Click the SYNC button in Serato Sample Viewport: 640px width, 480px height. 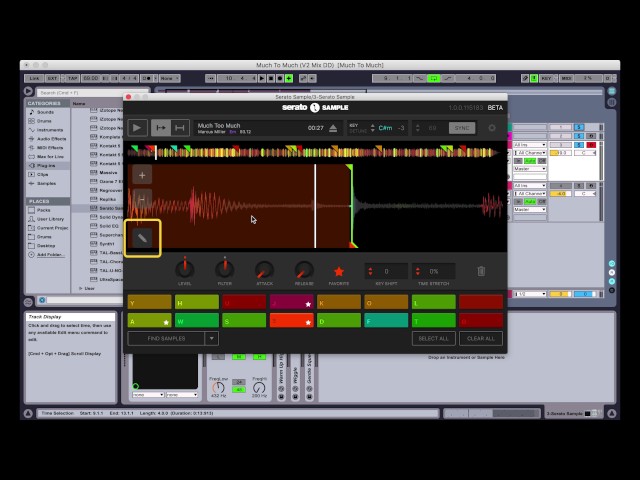click(462, 128)
